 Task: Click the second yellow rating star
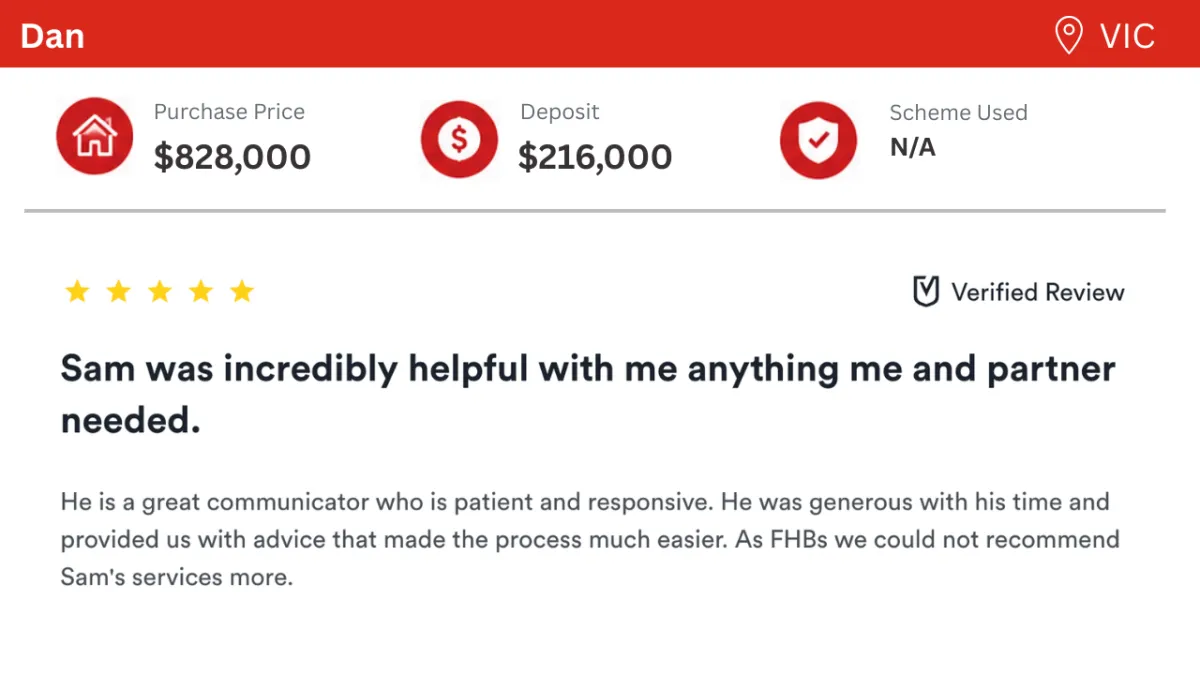(x=118, y=292)
